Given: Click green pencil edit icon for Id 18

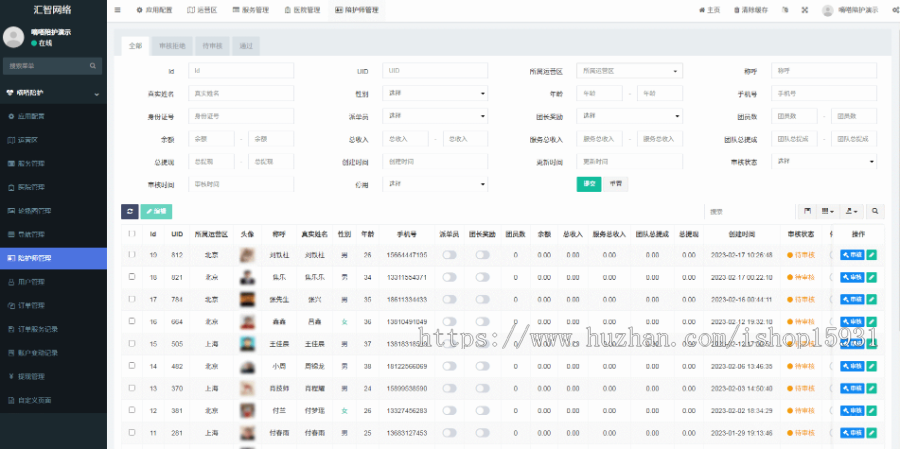Looking at the screenshot, I should click(872, 277).
